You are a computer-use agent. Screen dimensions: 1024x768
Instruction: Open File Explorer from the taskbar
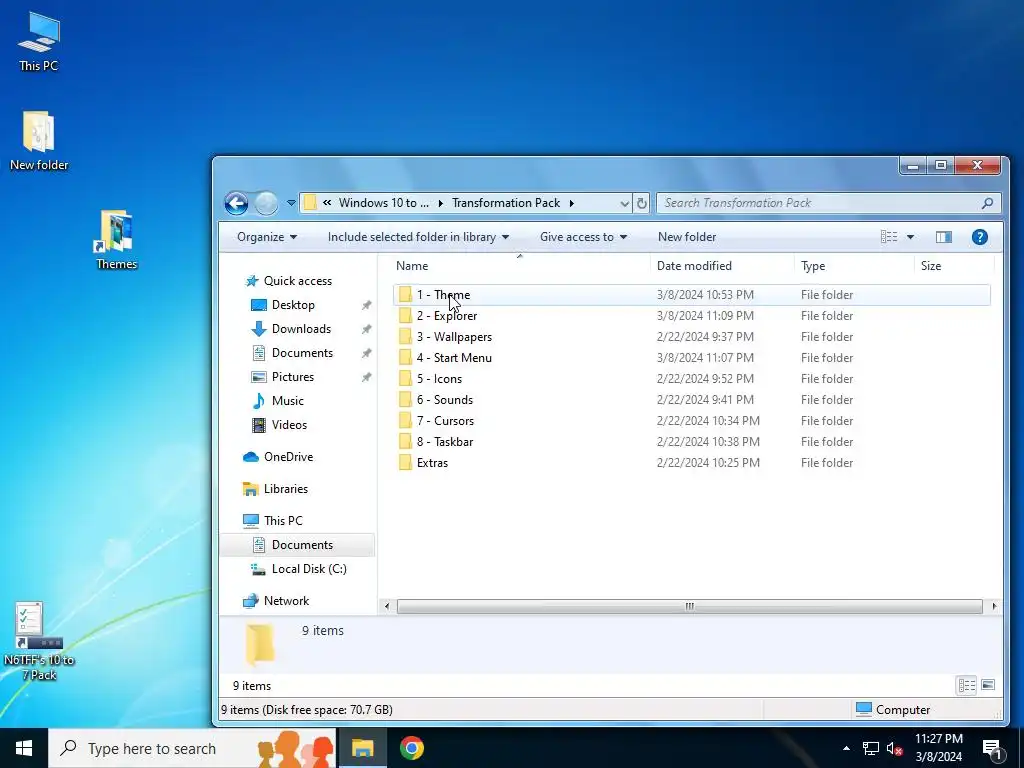(362, 748)
